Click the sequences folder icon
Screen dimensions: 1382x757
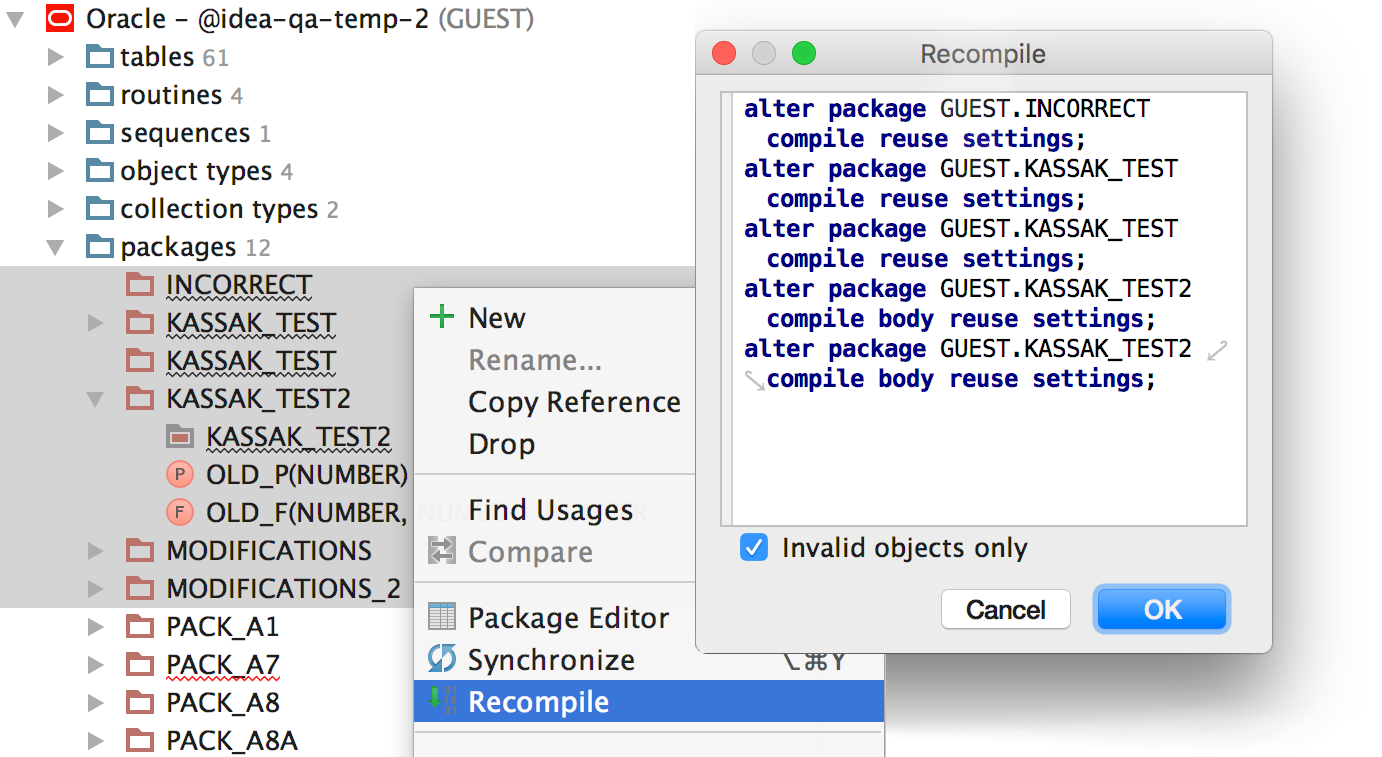[100, 133]
